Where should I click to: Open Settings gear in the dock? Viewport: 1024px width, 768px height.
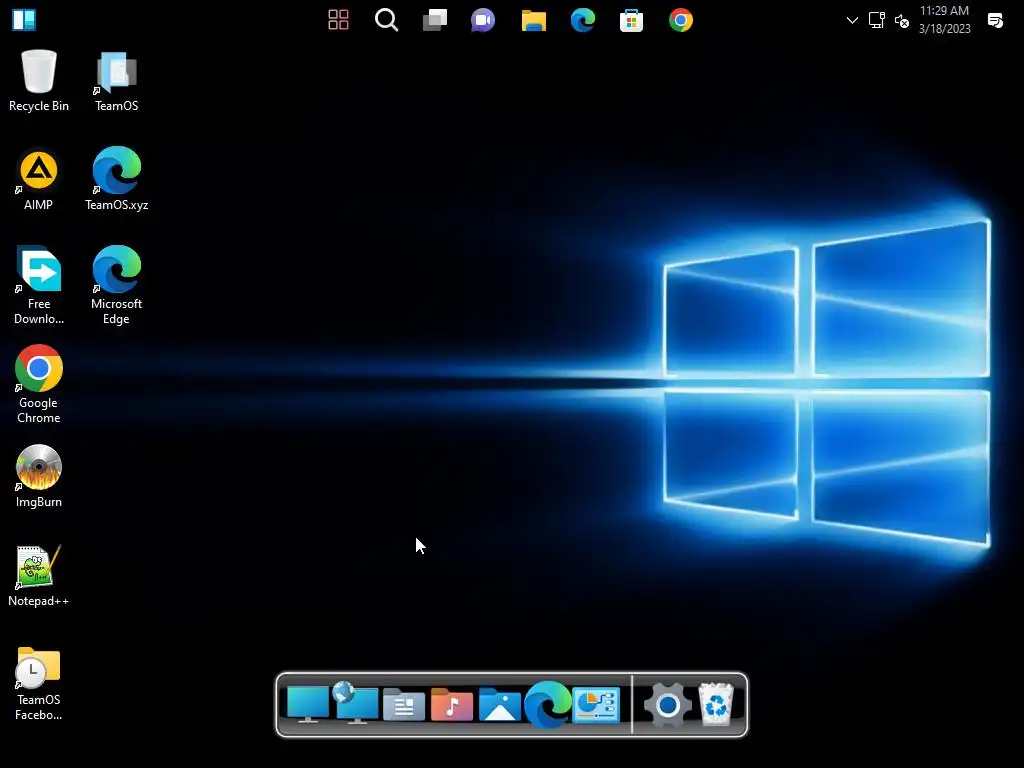click(x=667, y=705)
